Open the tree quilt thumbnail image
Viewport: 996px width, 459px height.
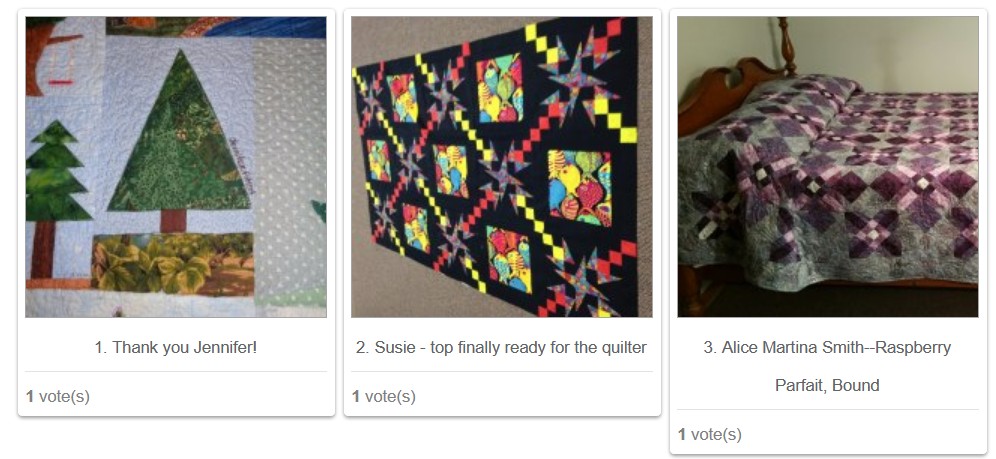point(176,167)
